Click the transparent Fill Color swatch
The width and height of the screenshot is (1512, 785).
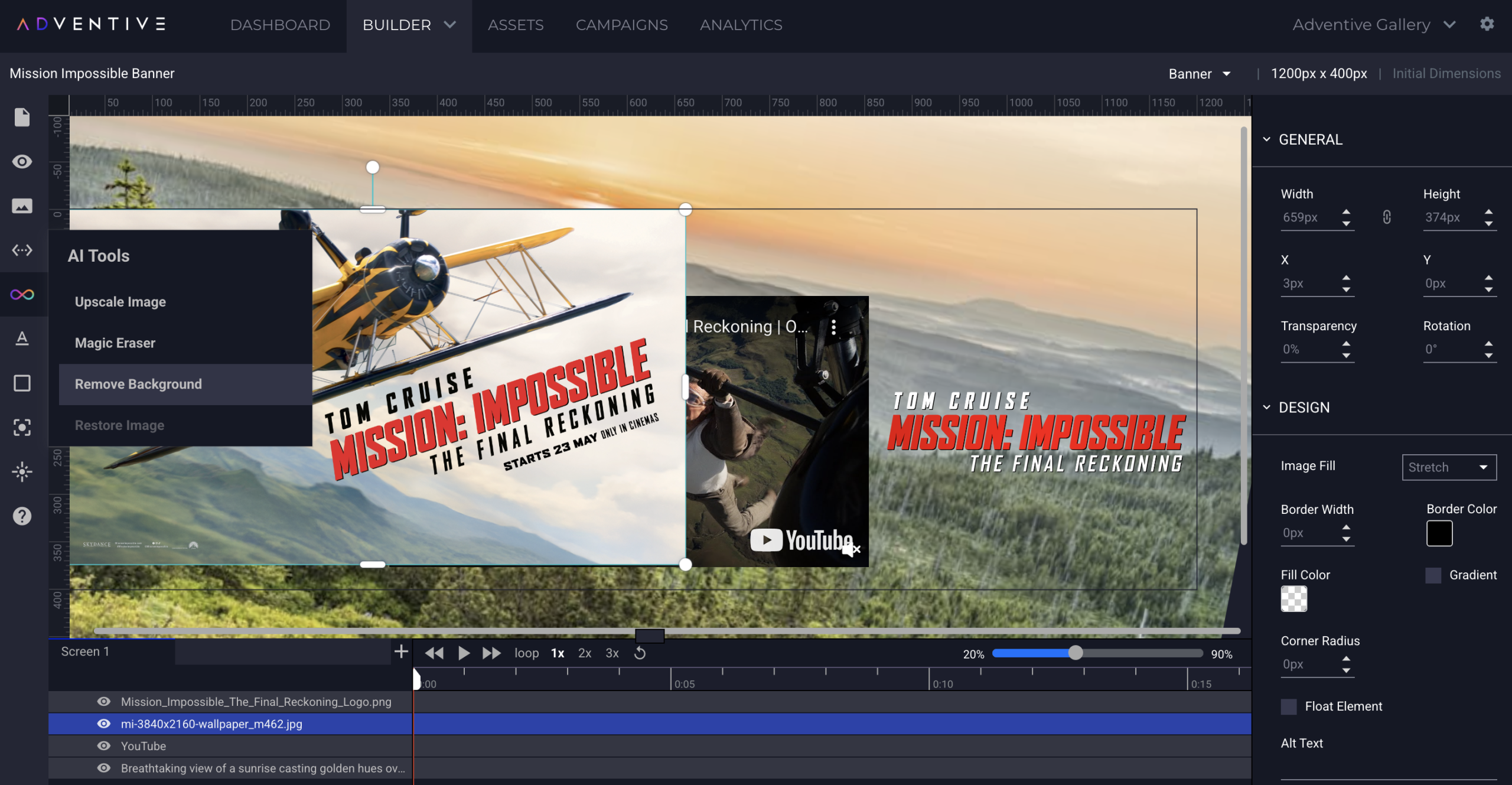(x=1293, y=599)
